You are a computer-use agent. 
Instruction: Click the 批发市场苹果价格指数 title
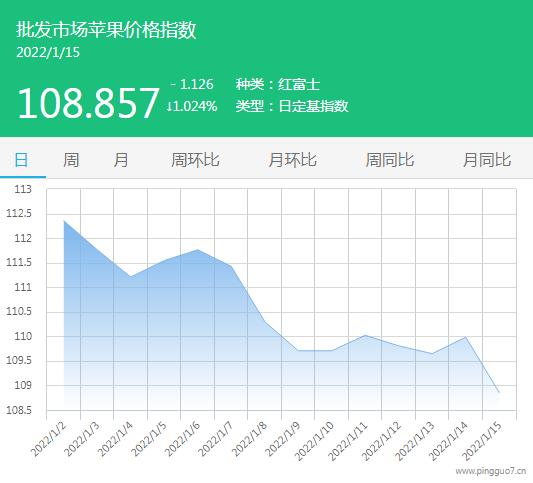click(x=106, y=30)
